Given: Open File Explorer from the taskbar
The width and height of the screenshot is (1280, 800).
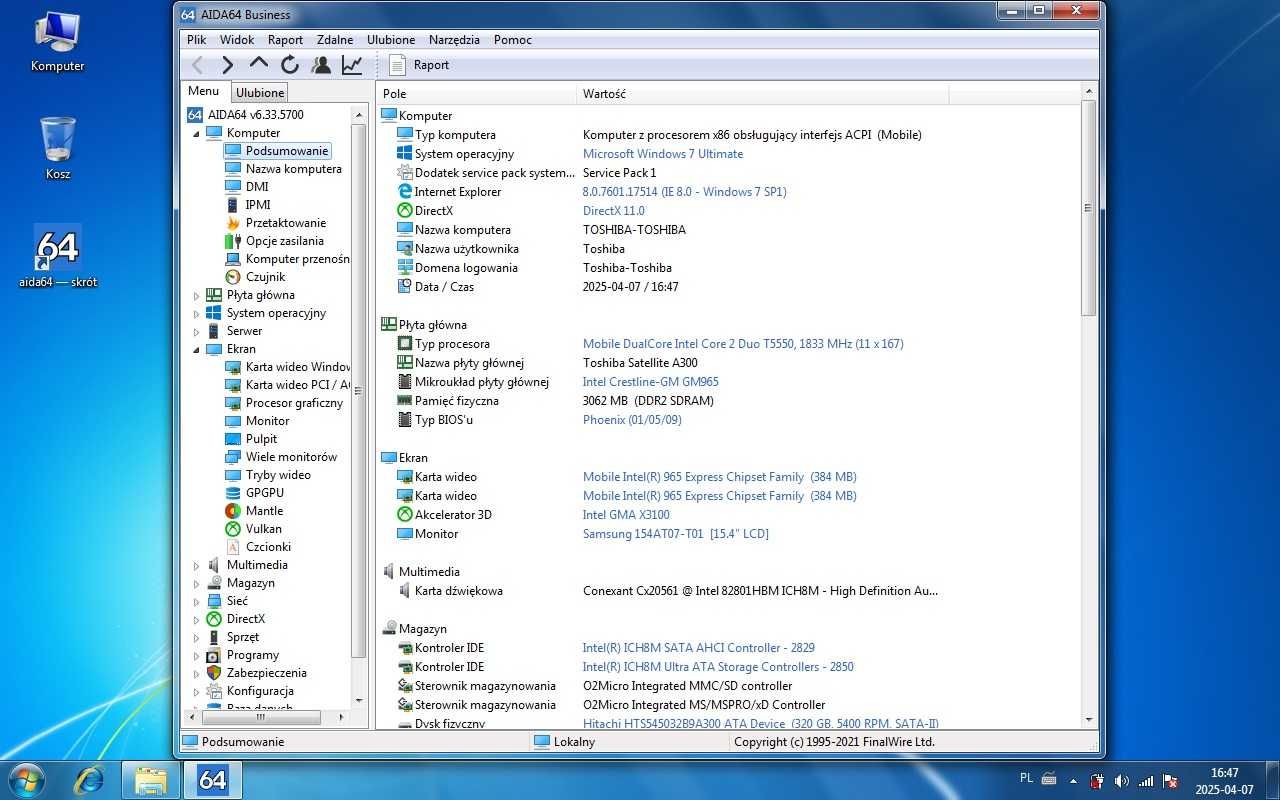Looking at the screenshot, I should click(x=150, y=779).
